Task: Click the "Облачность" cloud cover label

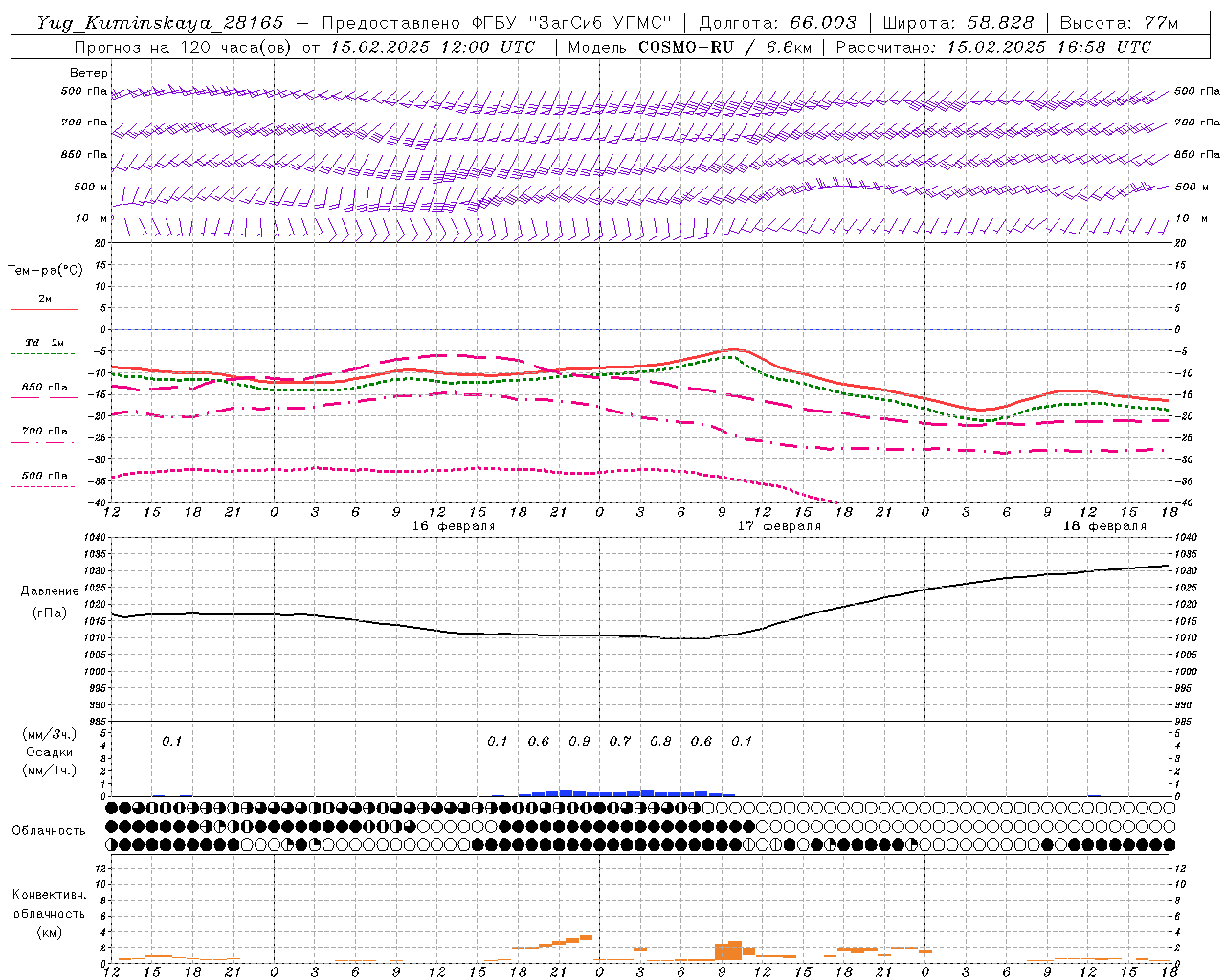Action: click(49, 831)
